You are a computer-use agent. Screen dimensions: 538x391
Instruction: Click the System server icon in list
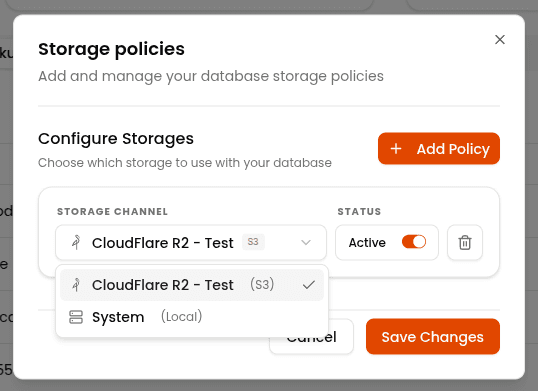point(76,317)
